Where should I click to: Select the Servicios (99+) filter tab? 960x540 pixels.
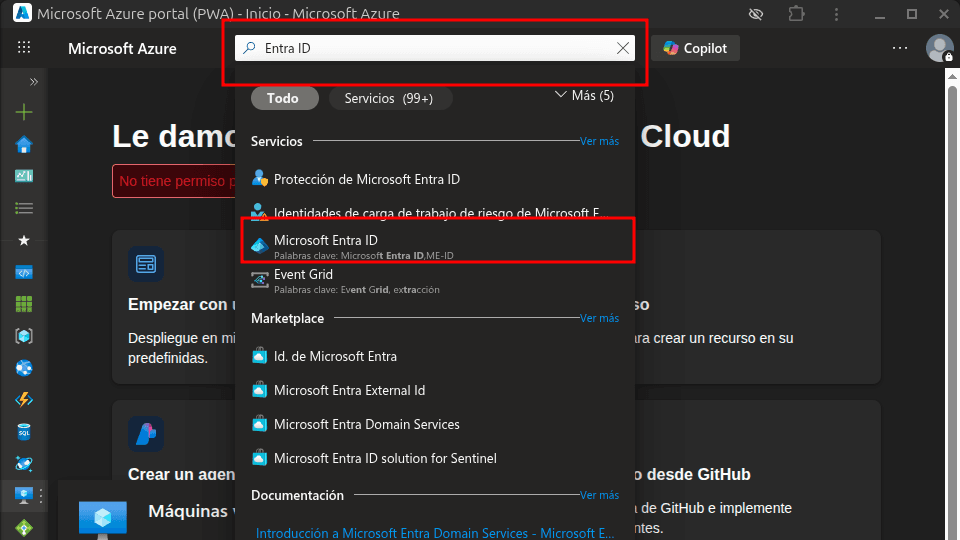point(389,98)
